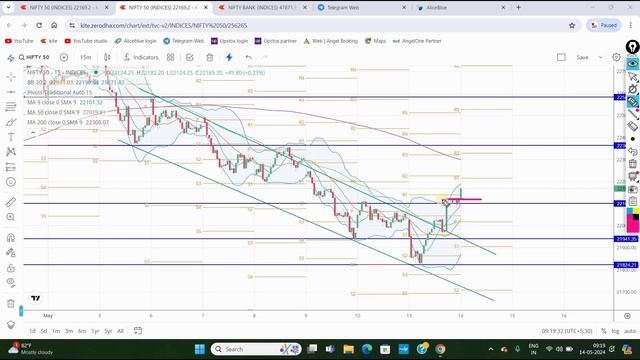Select annotation overlay highlighter tool

coord(633,102)
